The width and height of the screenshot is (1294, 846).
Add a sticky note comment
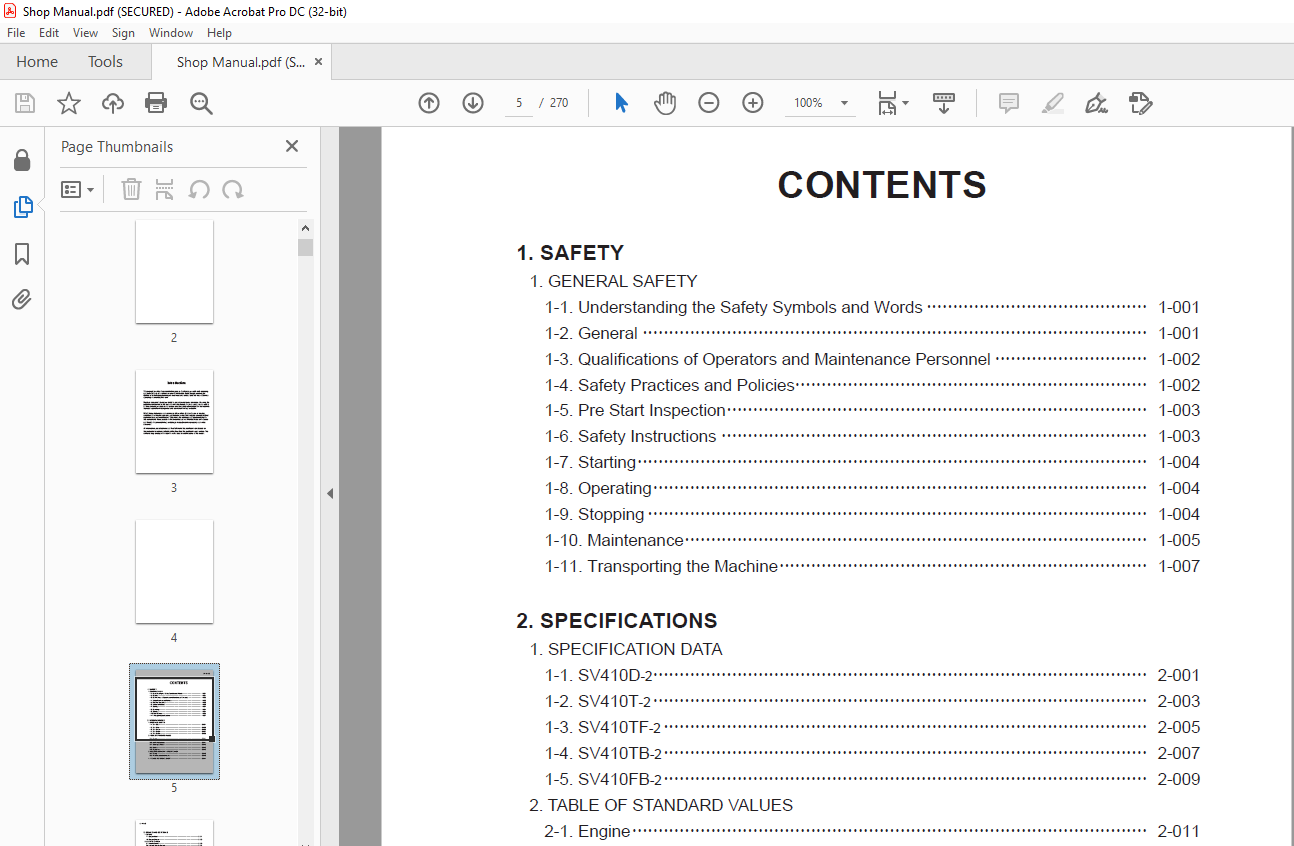pyautogui.click(x=1009, y=103)
